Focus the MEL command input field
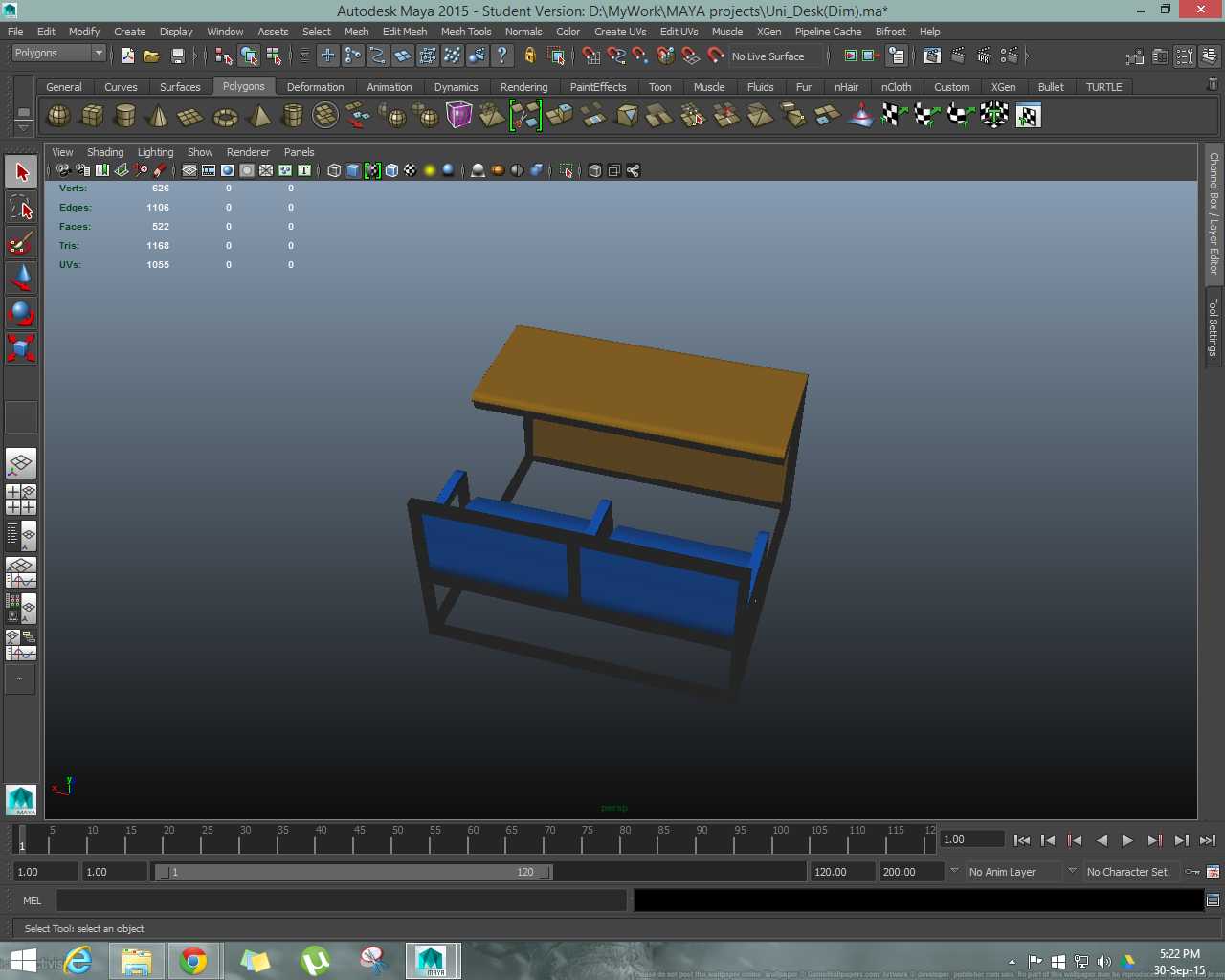This screenshot has width=1225, height=980. click(x=342, y=900)
